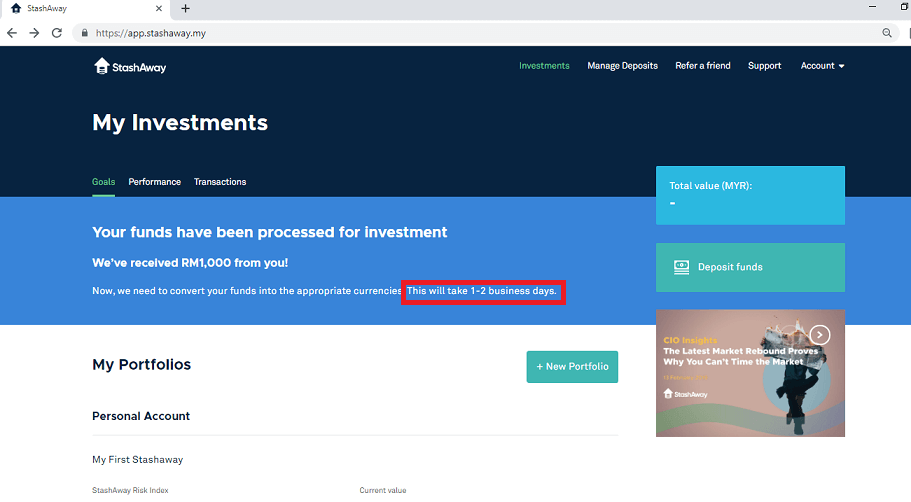Click the arrow circle on CIO Insights banner
911x502 pixels.
[820, 335]
